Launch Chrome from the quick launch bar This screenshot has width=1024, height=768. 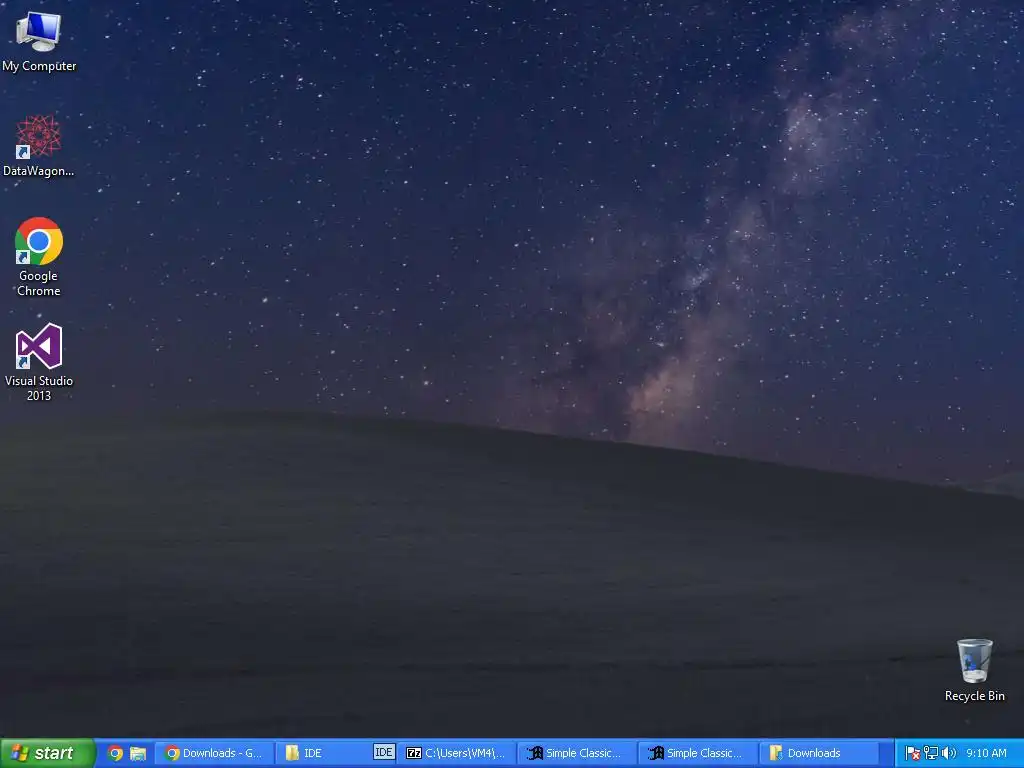116,753
